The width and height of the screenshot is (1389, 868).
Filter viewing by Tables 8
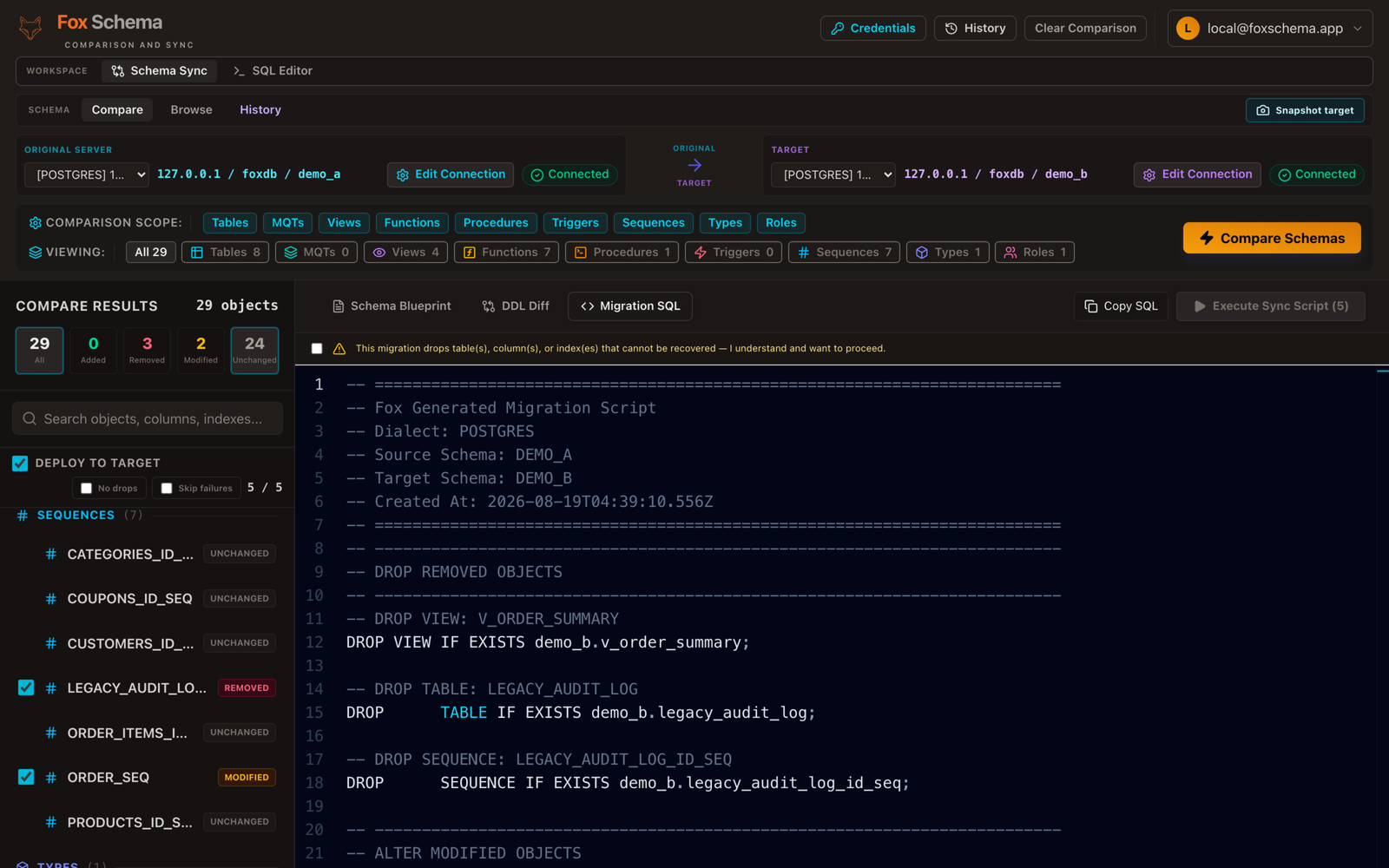click(226, 253)
